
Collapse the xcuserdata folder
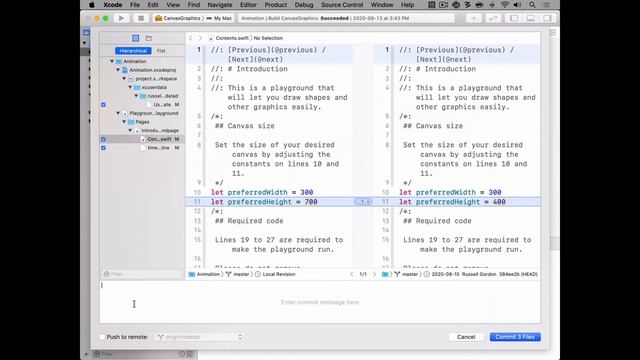pyautogui.click(x=130, y=87)
